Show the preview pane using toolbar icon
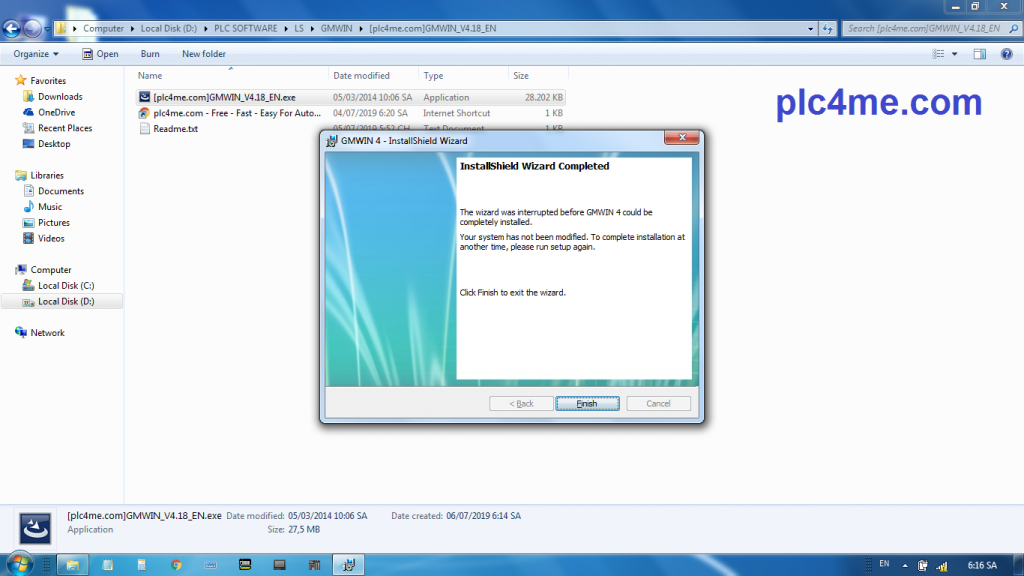1024x576 pixels. [980, 54]
